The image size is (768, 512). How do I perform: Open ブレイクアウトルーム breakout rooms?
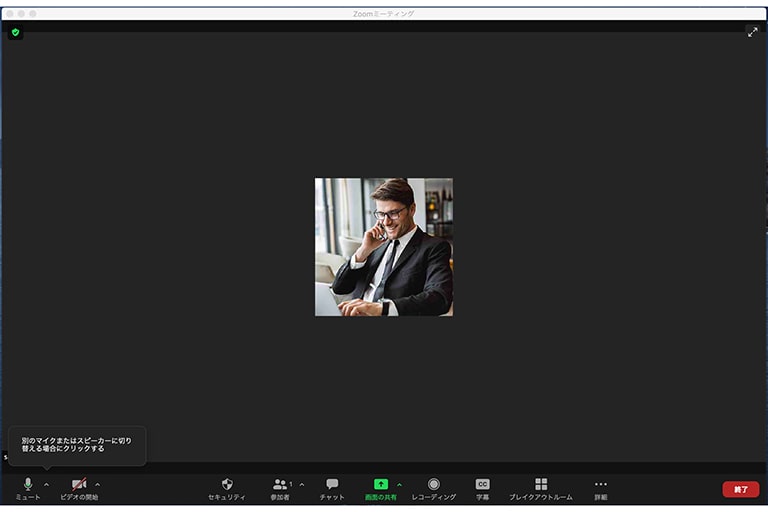point(541,489)
